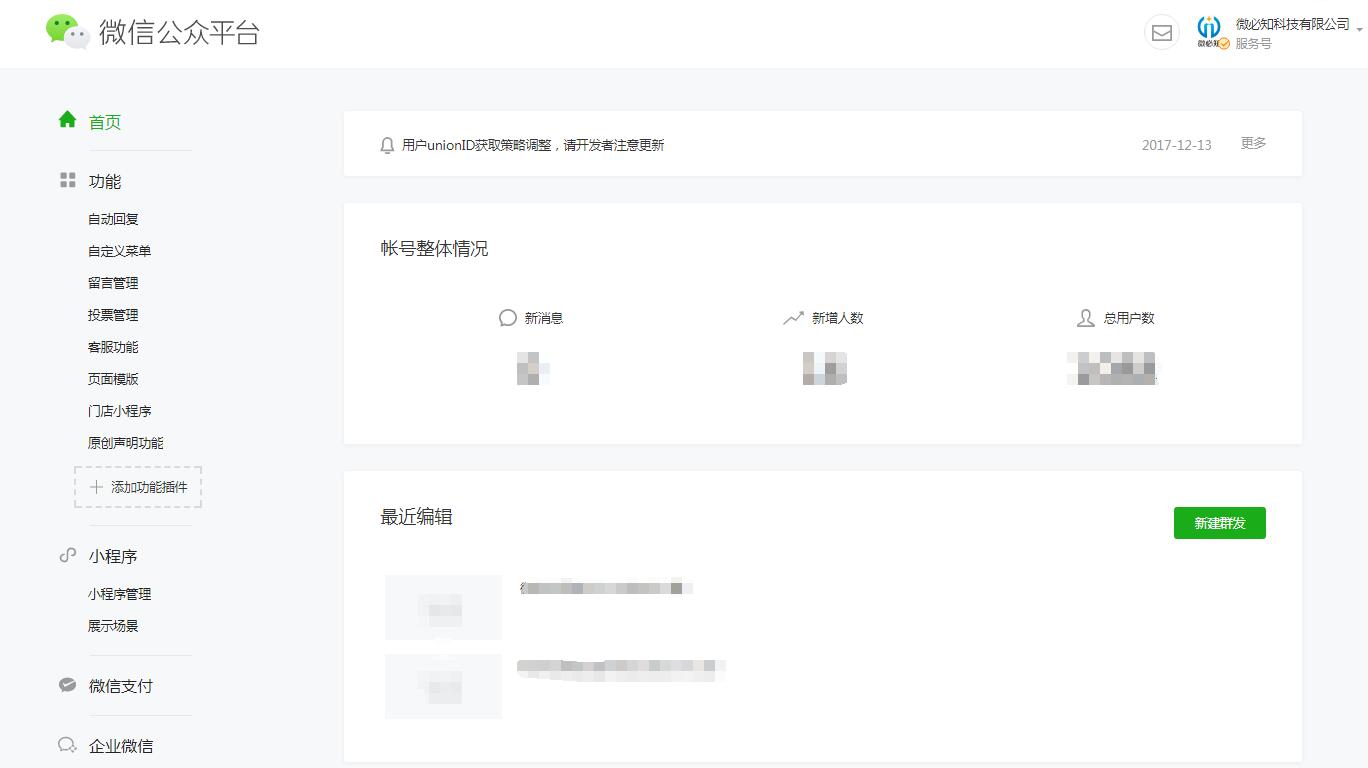Image resolution: width=1368 pixels, height=768 pixels.
Task: Go to 留言管理 page
Action: (x=113, y=283)
